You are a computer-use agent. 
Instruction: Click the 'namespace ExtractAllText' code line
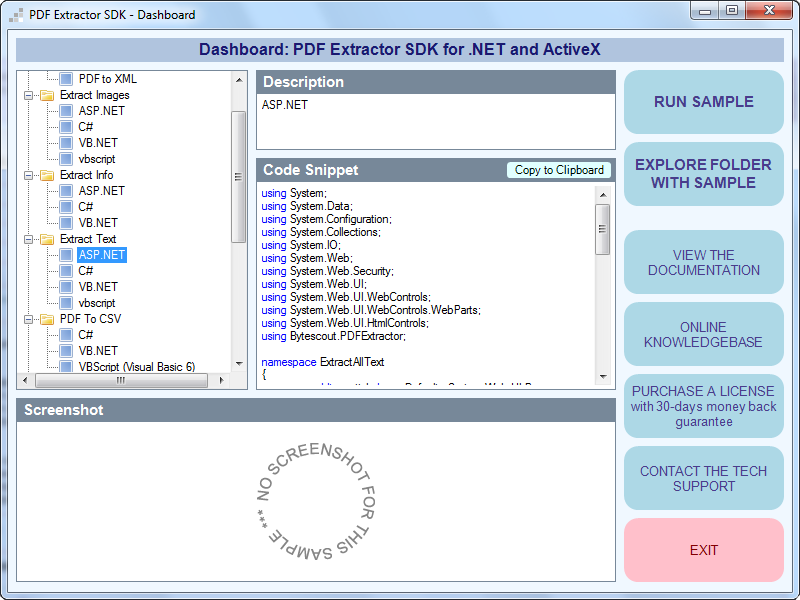(x=323, y=362)
